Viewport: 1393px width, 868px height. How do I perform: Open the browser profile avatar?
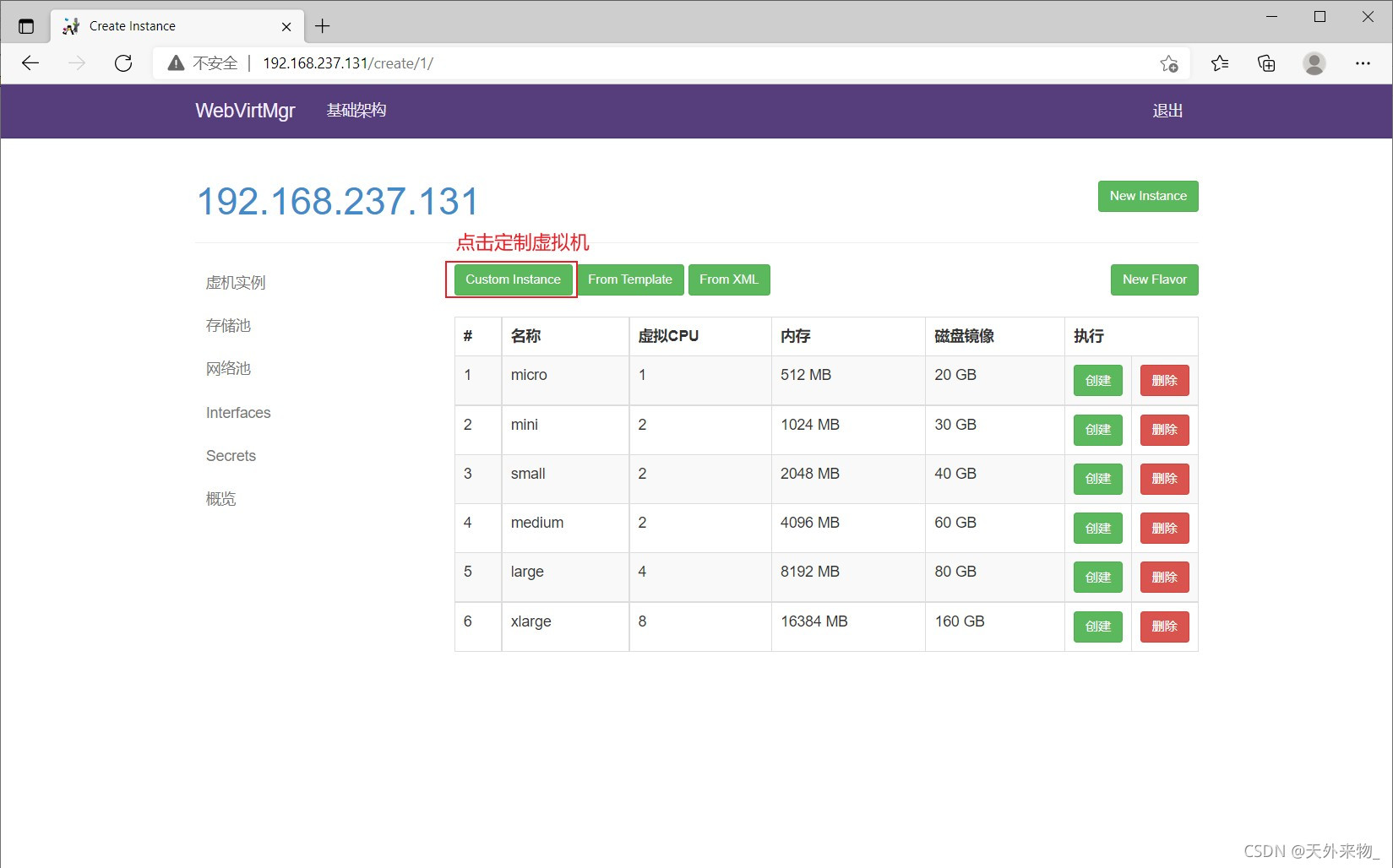[x=1314, y=63]
